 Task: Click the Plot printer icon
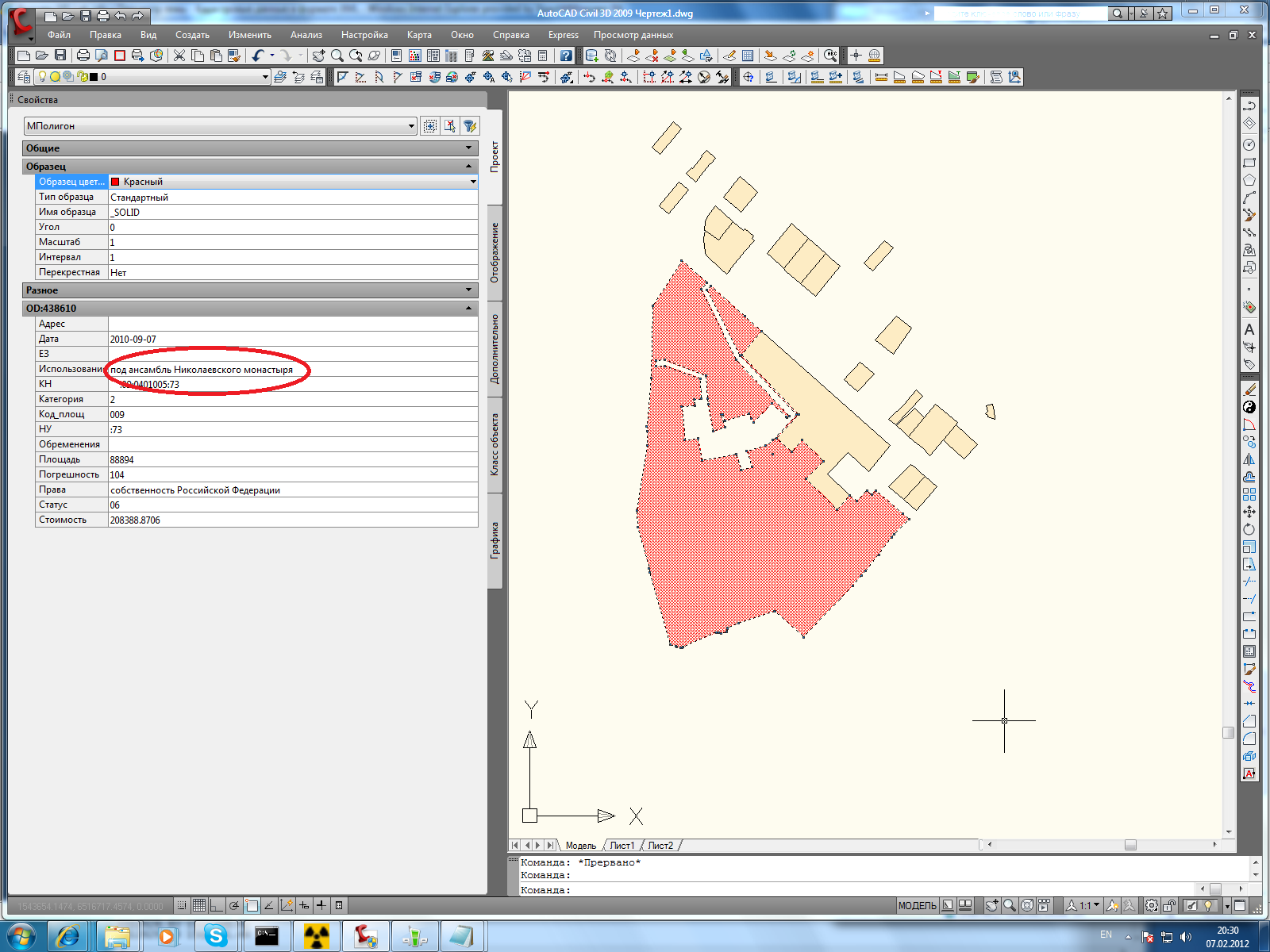[83, 56]
